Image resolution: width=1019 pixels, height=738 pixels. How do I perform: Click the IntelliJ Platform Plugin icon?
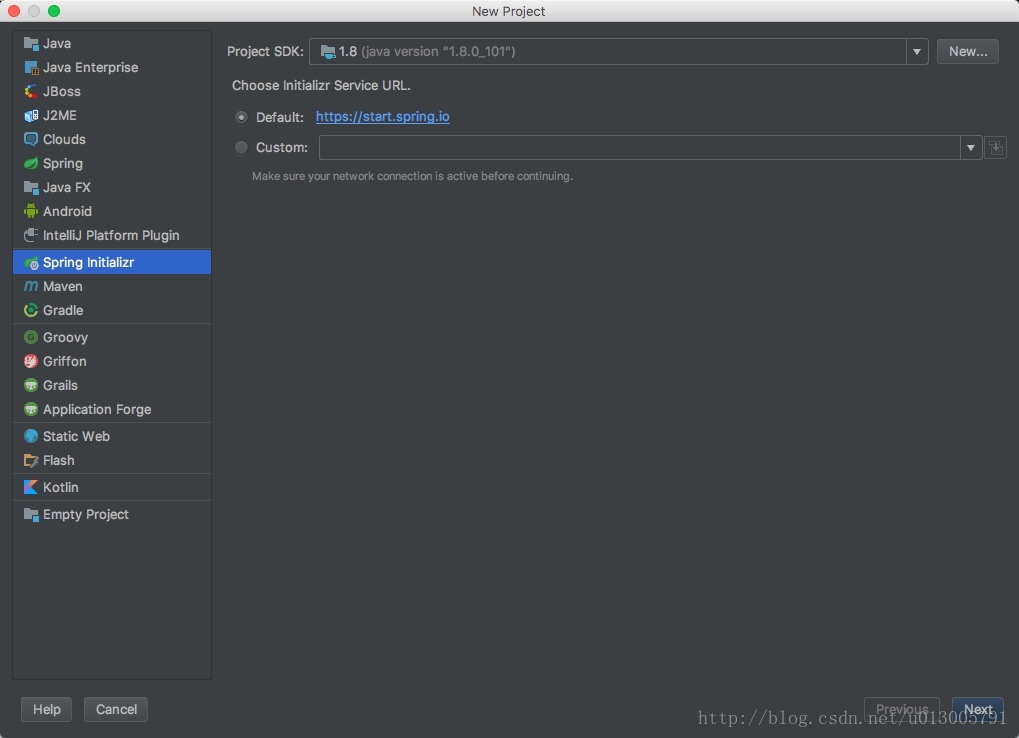[31, 235]
